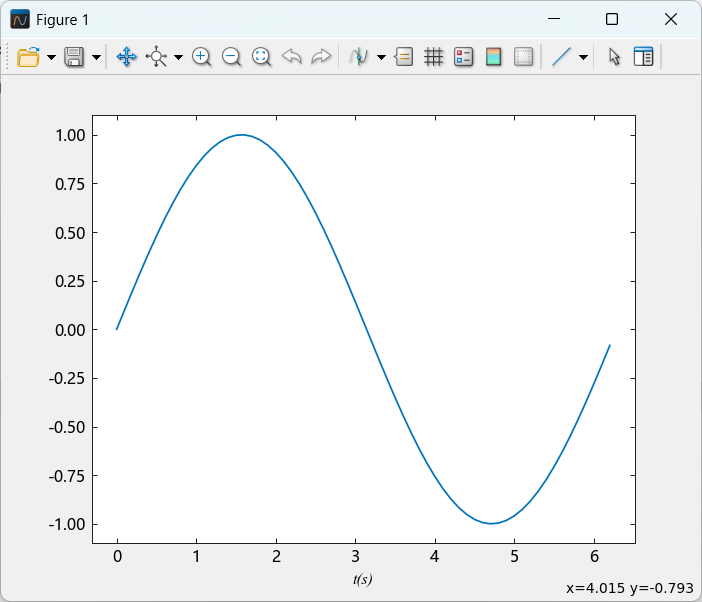Activate the Zoom Out magnifier
The width and height of the screenshot is (702, 602).
point(231,57)
